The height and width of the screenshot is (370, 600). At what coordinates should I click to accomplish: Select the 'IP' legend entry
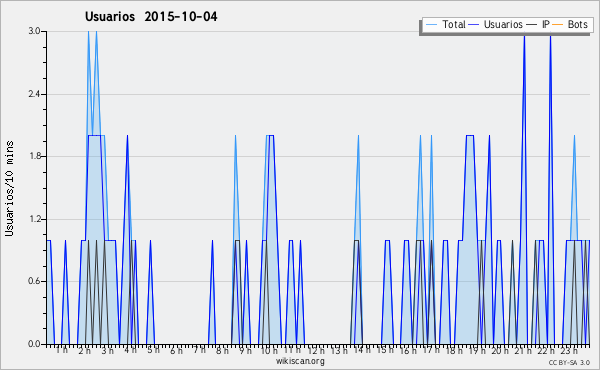(546, 24)
